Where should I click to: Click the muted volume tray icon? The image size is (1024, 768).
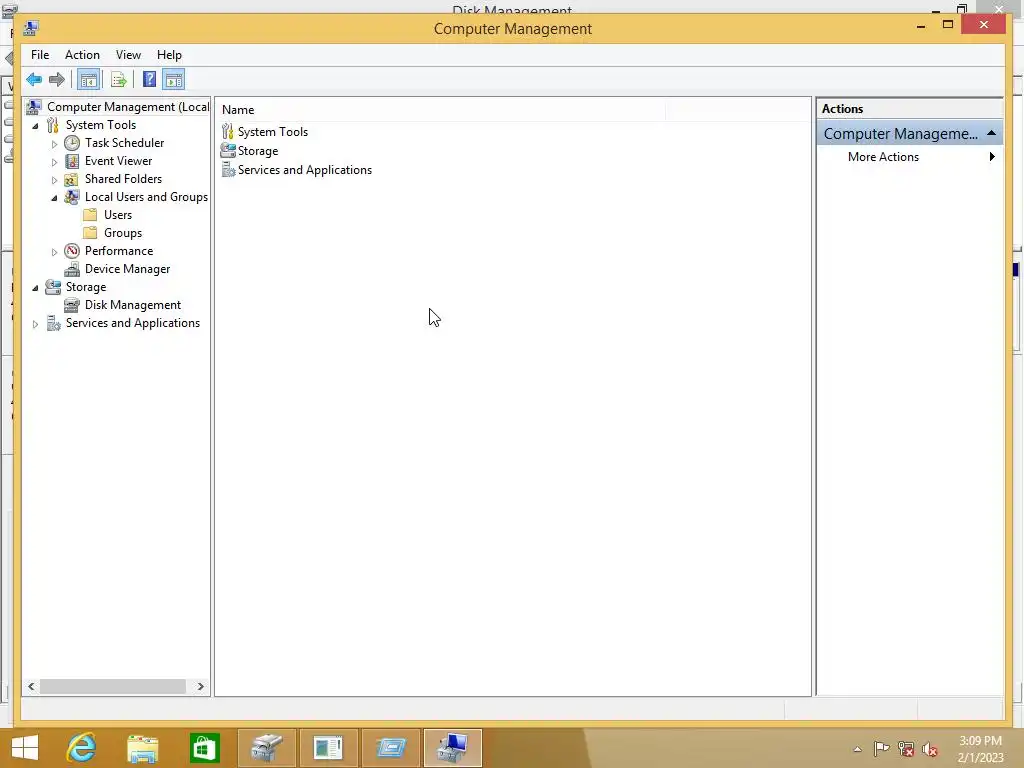930,749
